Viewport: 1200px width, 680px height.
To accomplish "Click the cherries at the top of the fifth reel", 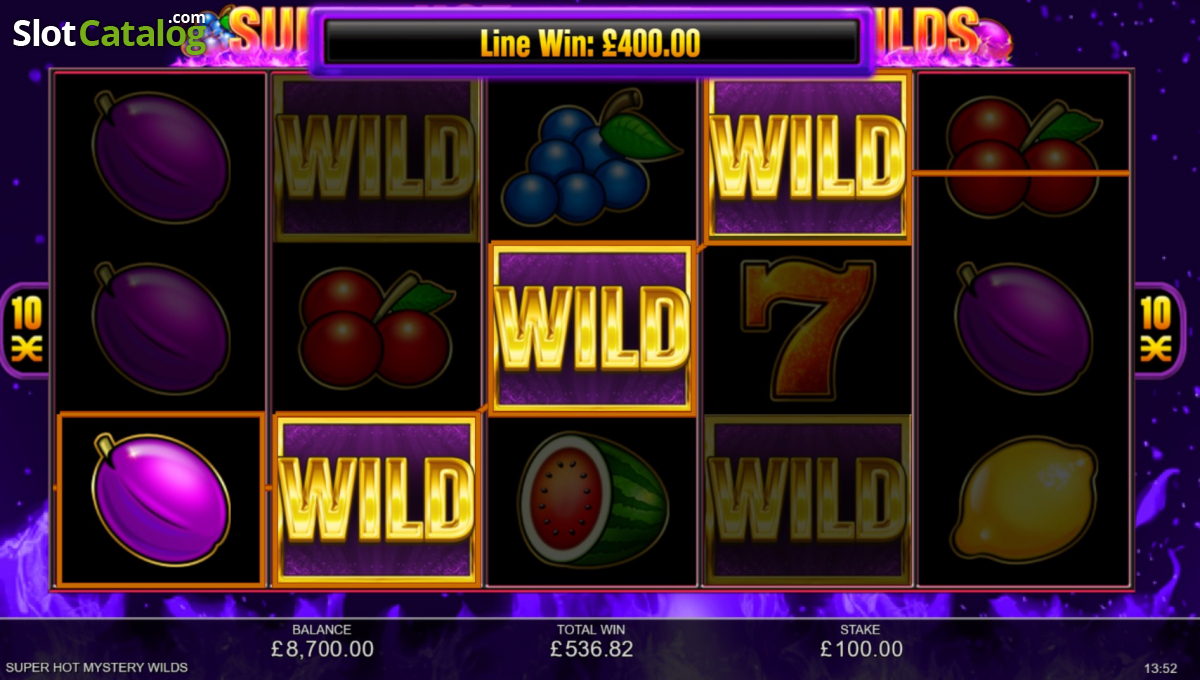I will [x=1022, y=157].
